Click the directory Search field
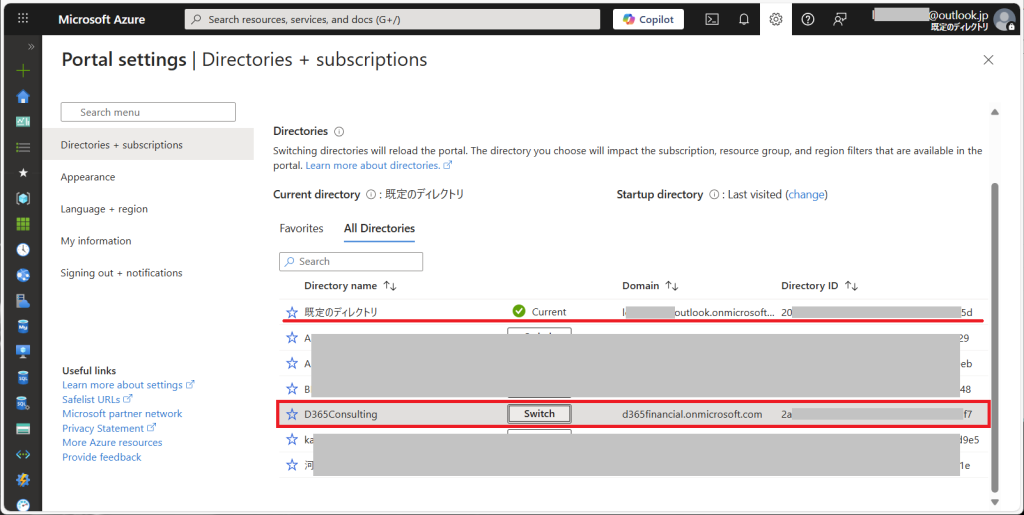Screen dimensions: 1024x515 click(x=351, y=261)
